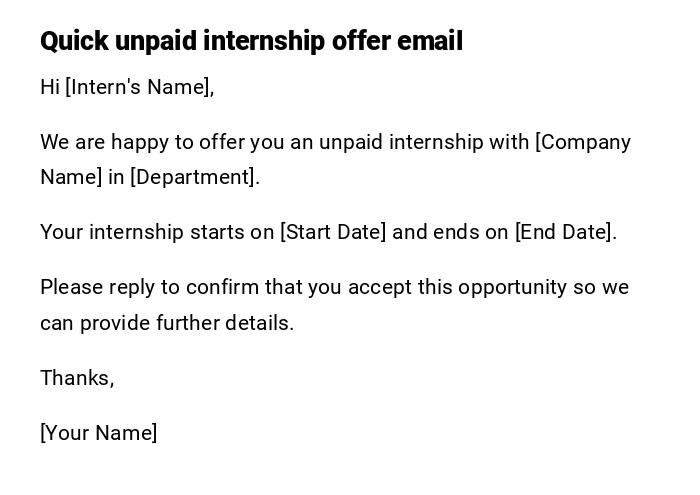
Task: Click the "Quick unpaid internship offer email" heading
Action: point(250,41)
